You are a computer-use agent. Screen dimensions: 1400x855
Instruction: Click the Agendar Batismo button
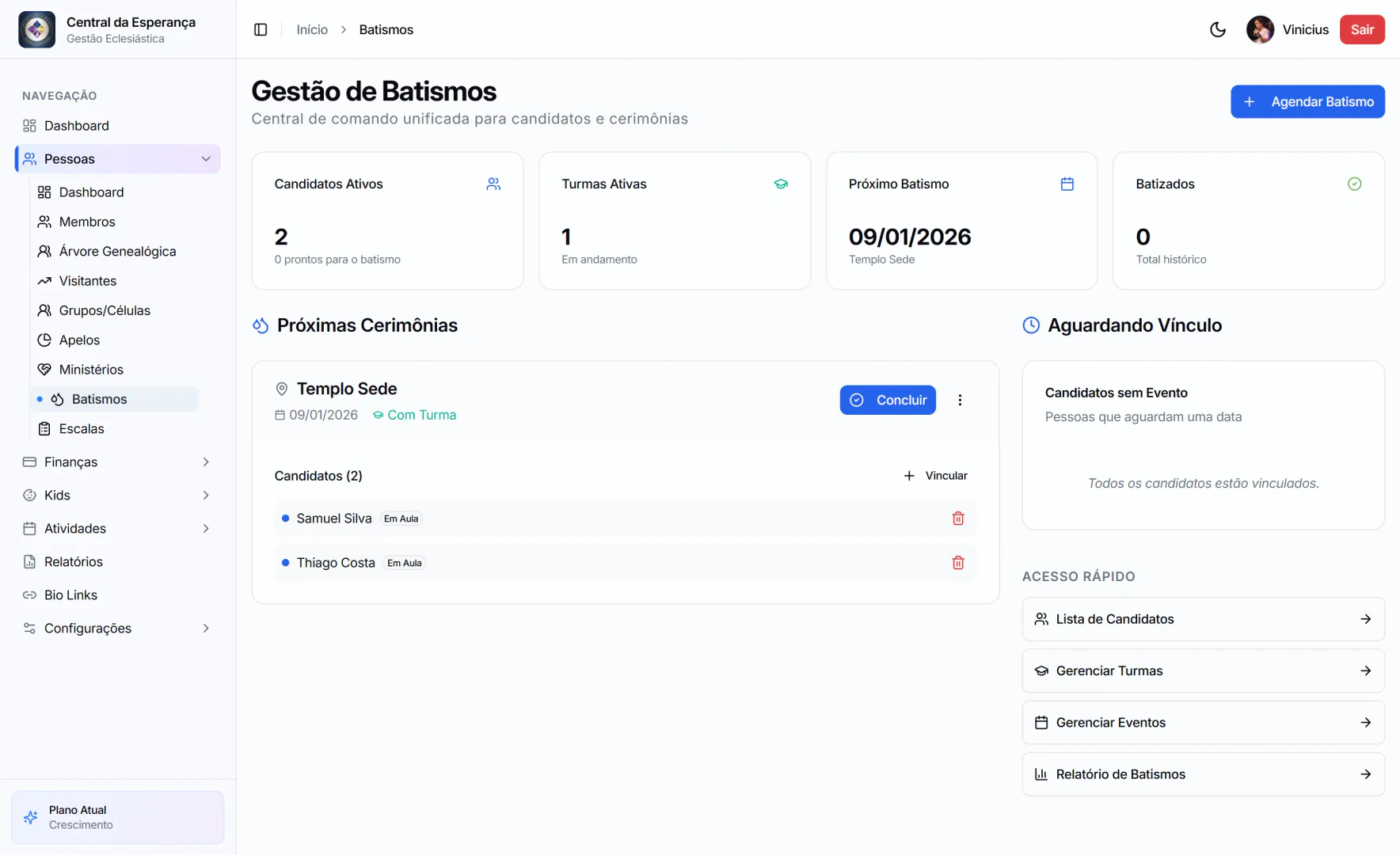(x=1307, y=101)
